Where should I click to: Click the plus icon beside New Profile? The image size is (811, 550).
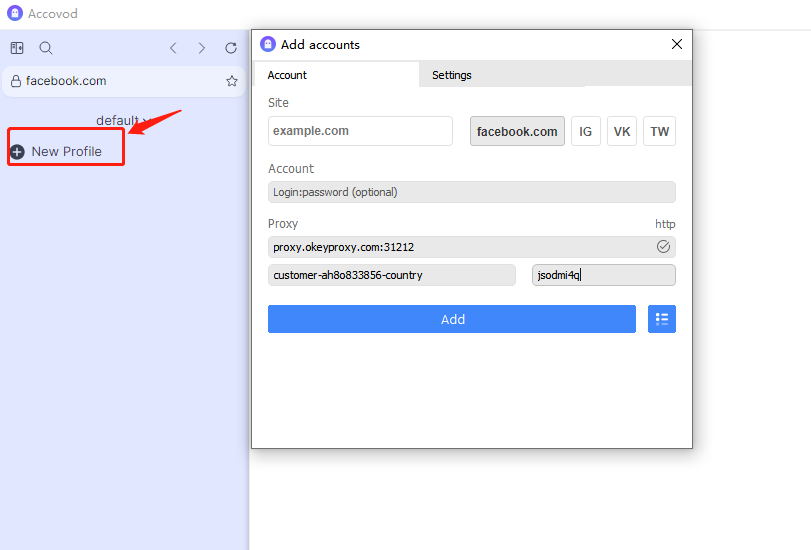(17, 152)
